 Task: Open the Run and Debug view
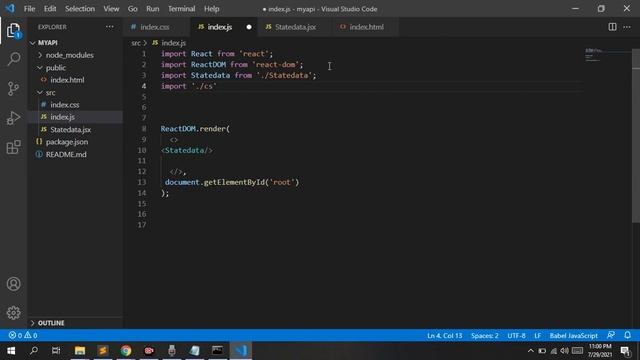click(13, 118)
